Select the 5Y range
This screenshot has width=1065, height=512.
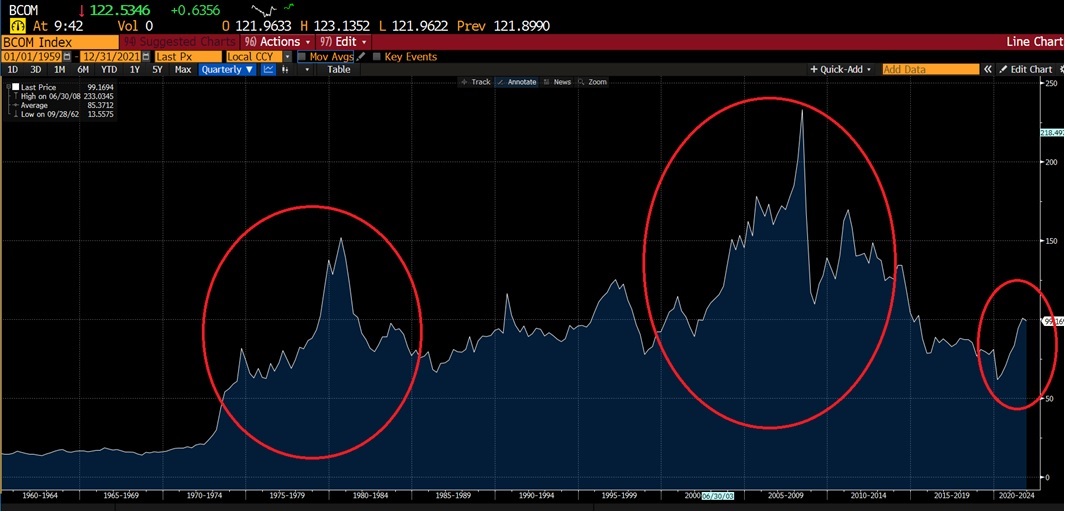pos(158,69)
